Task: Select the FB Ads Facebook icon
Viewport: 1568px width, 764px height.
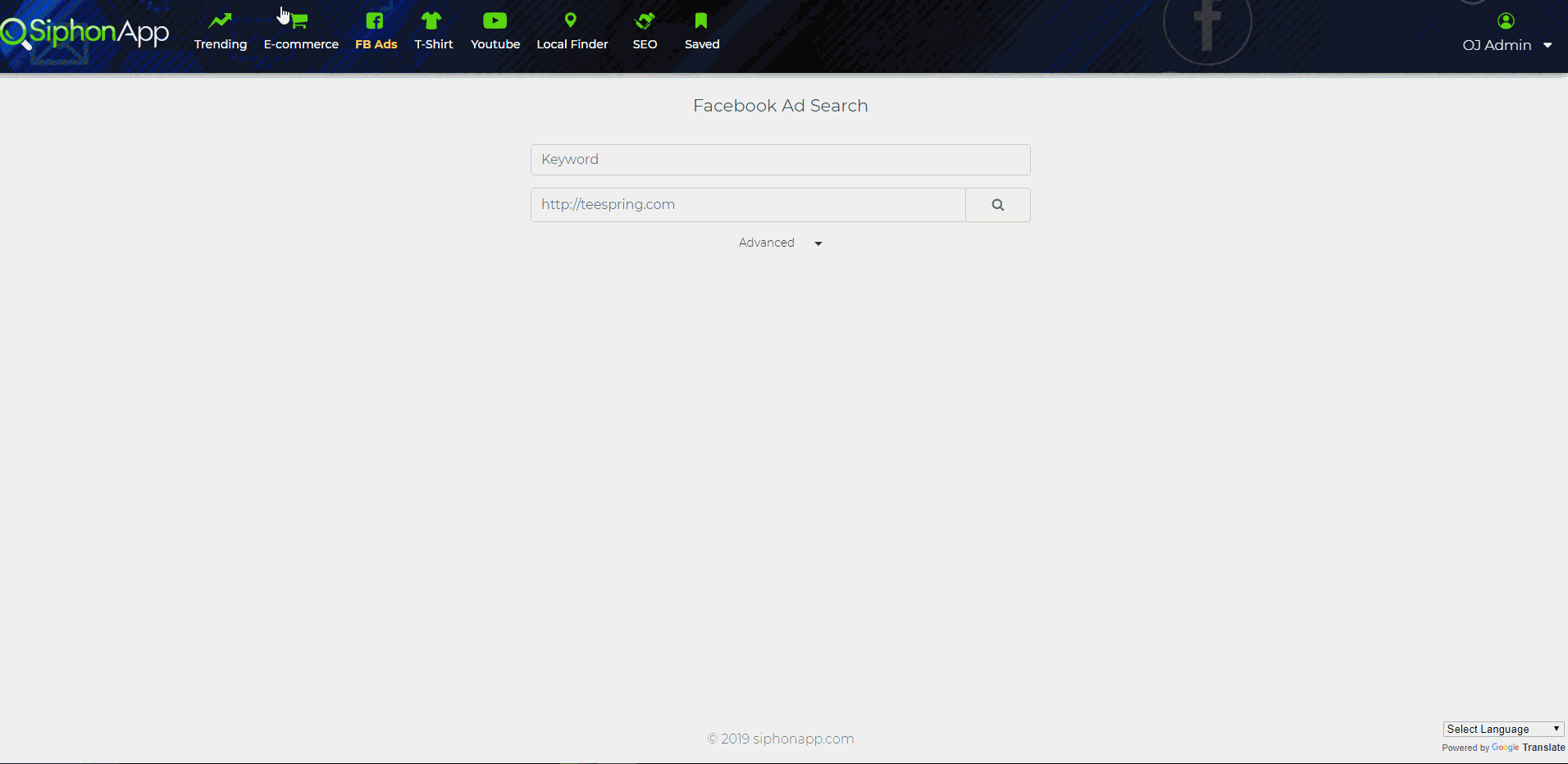Action: pos(375,20)
